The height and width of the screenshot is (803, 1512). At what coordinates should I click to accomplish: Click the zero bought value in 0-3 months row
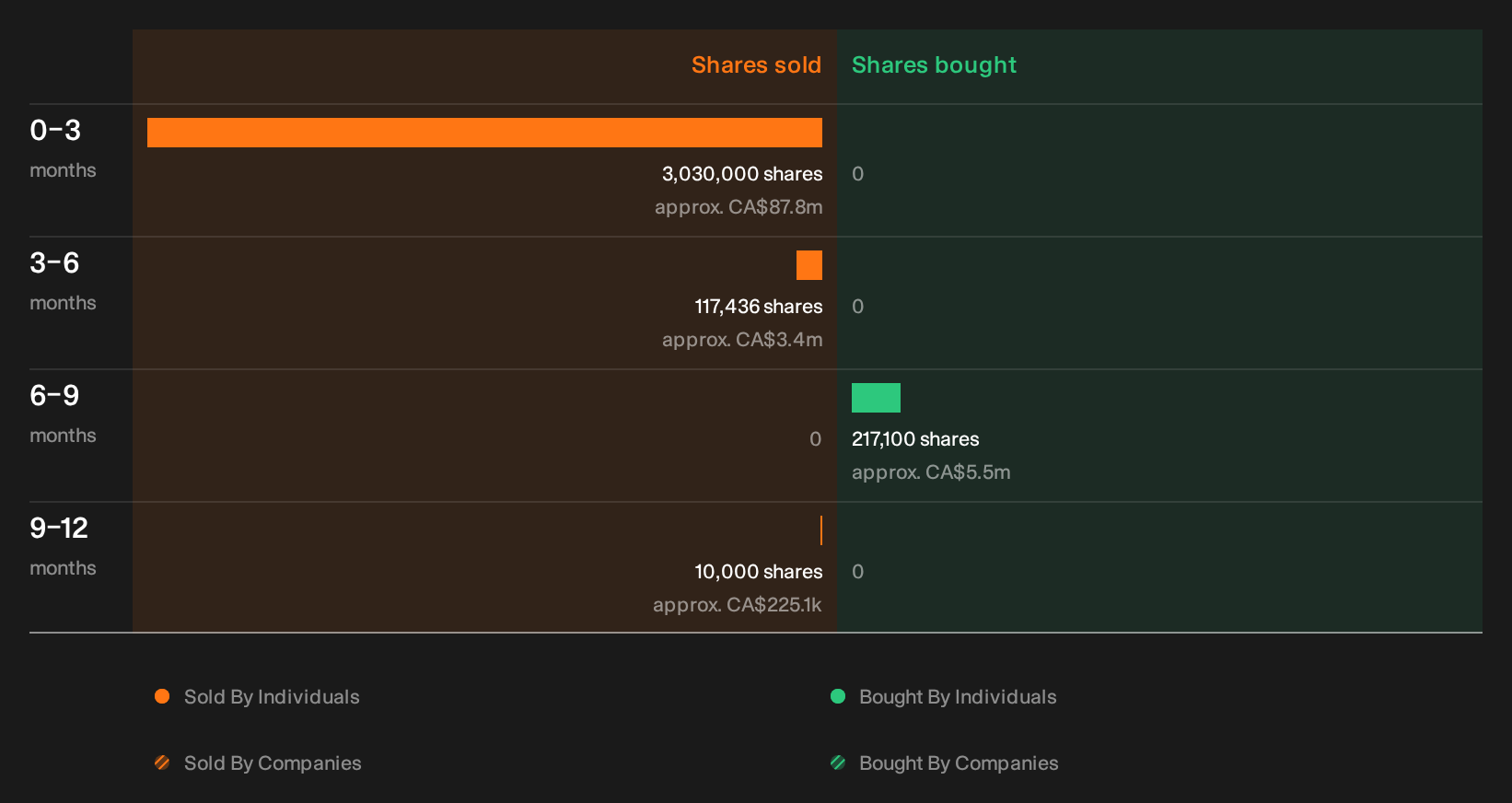[x=857, y=174]
